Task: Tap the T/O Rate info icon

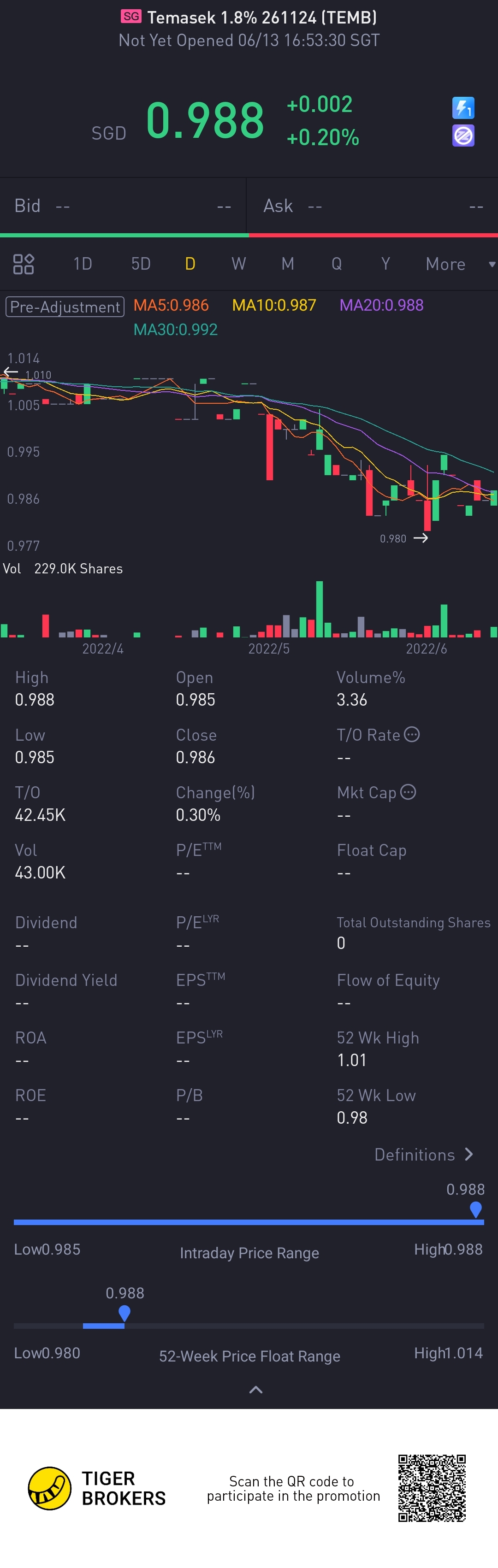Action: point(412,734)
